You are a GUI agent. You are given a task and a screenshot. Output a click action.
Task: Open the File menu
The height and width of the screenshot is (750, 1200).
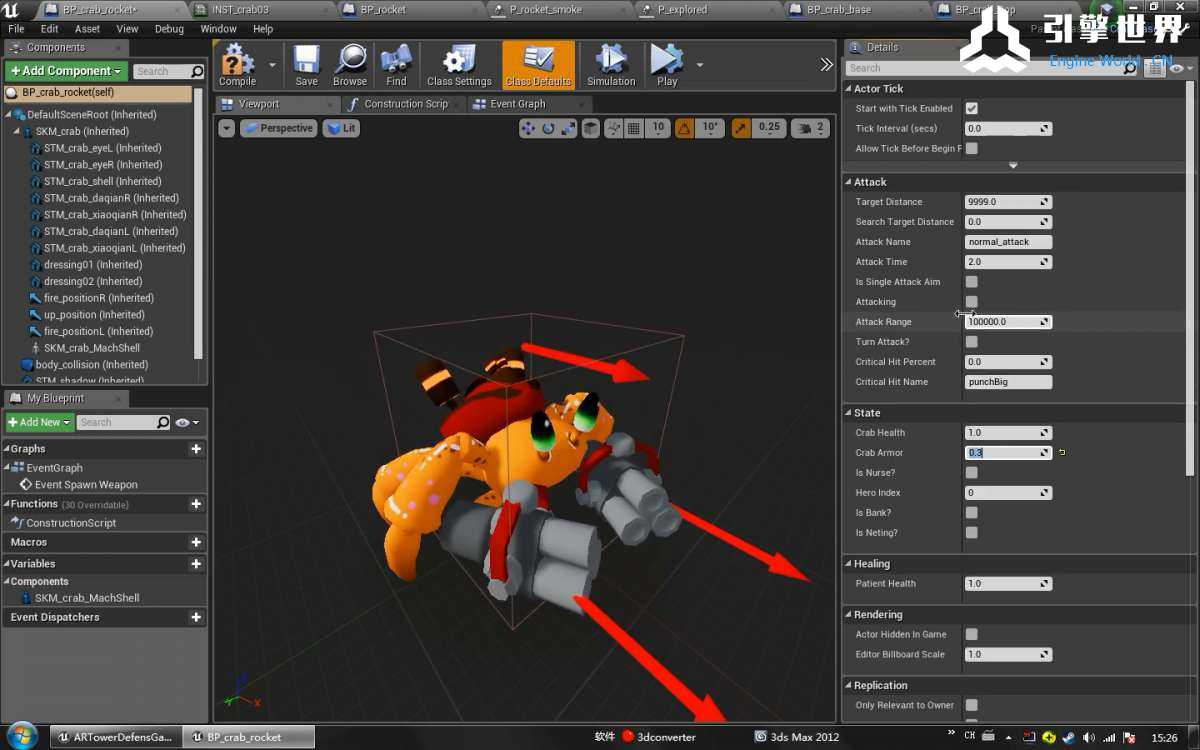click(16, 29)
